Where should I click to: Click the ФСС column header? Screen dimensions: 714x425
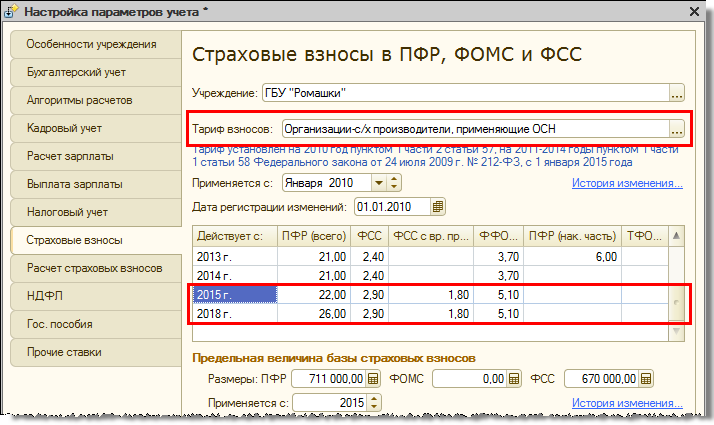(369, 236)
